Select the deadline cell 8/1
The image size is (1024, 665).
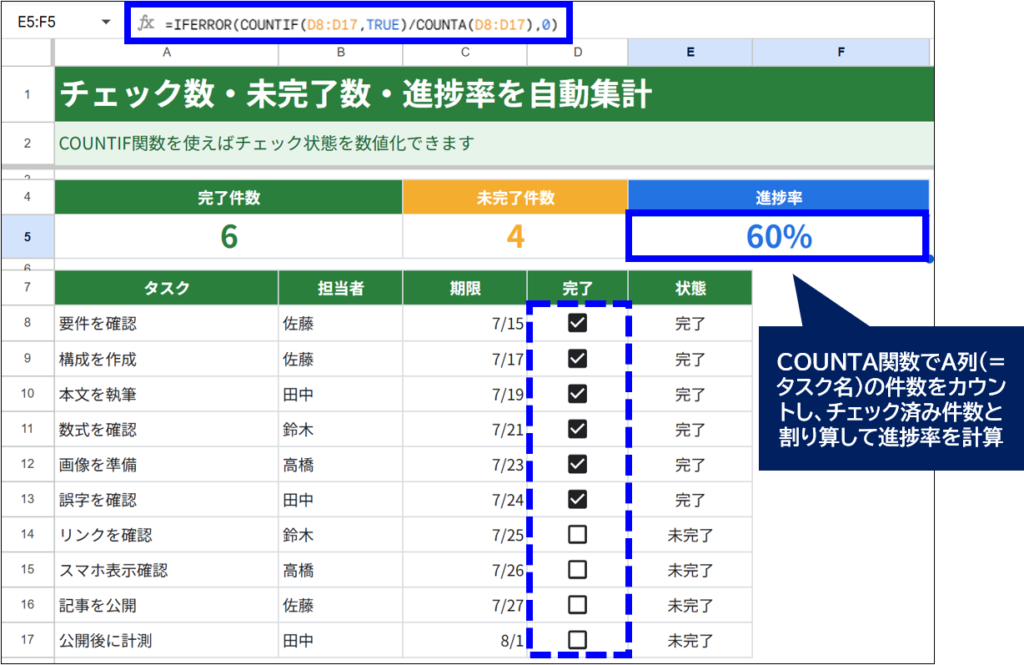[x=465, y=640]
